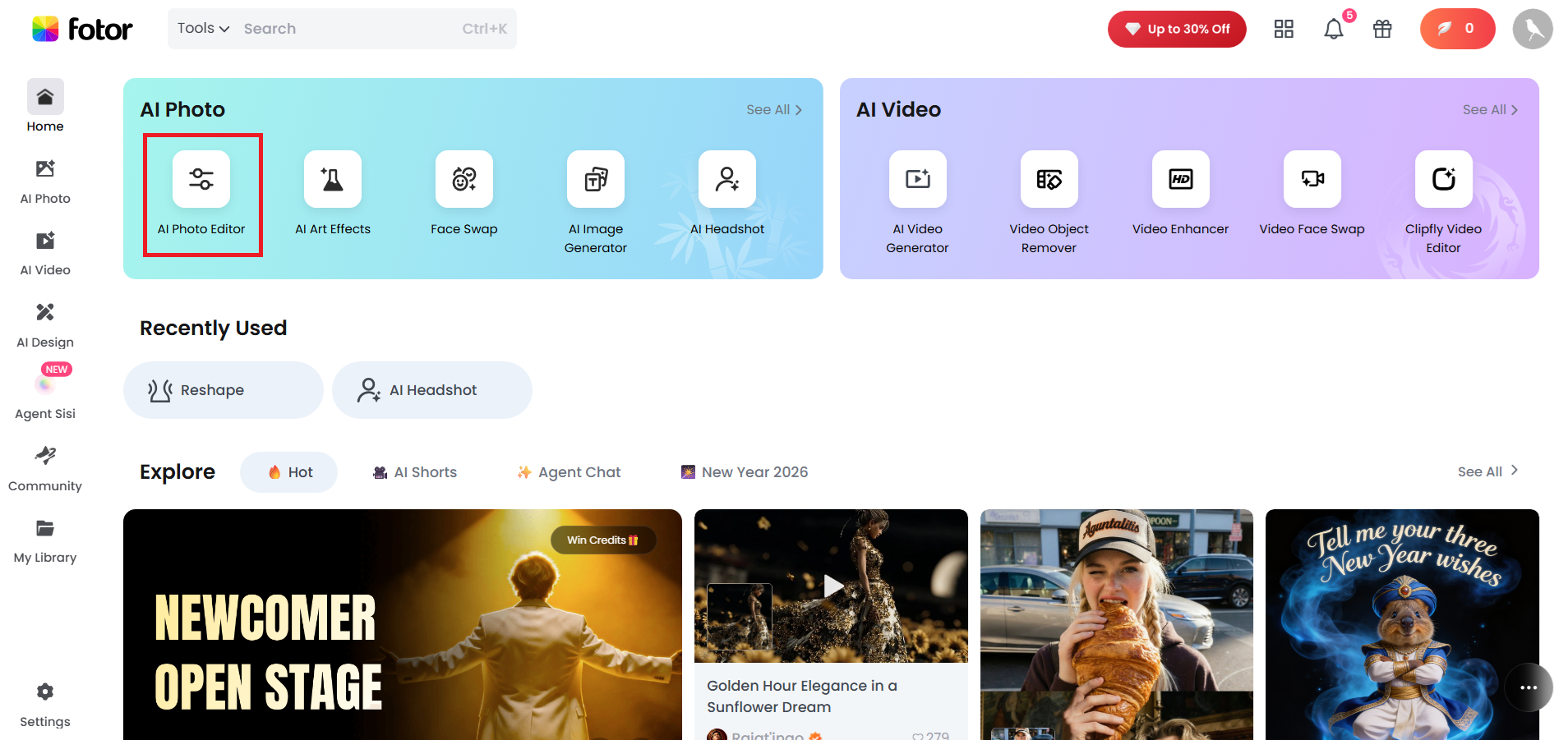Expand See All in AI Video section
Screen dimensions: 1568x740
[1489, 108]
